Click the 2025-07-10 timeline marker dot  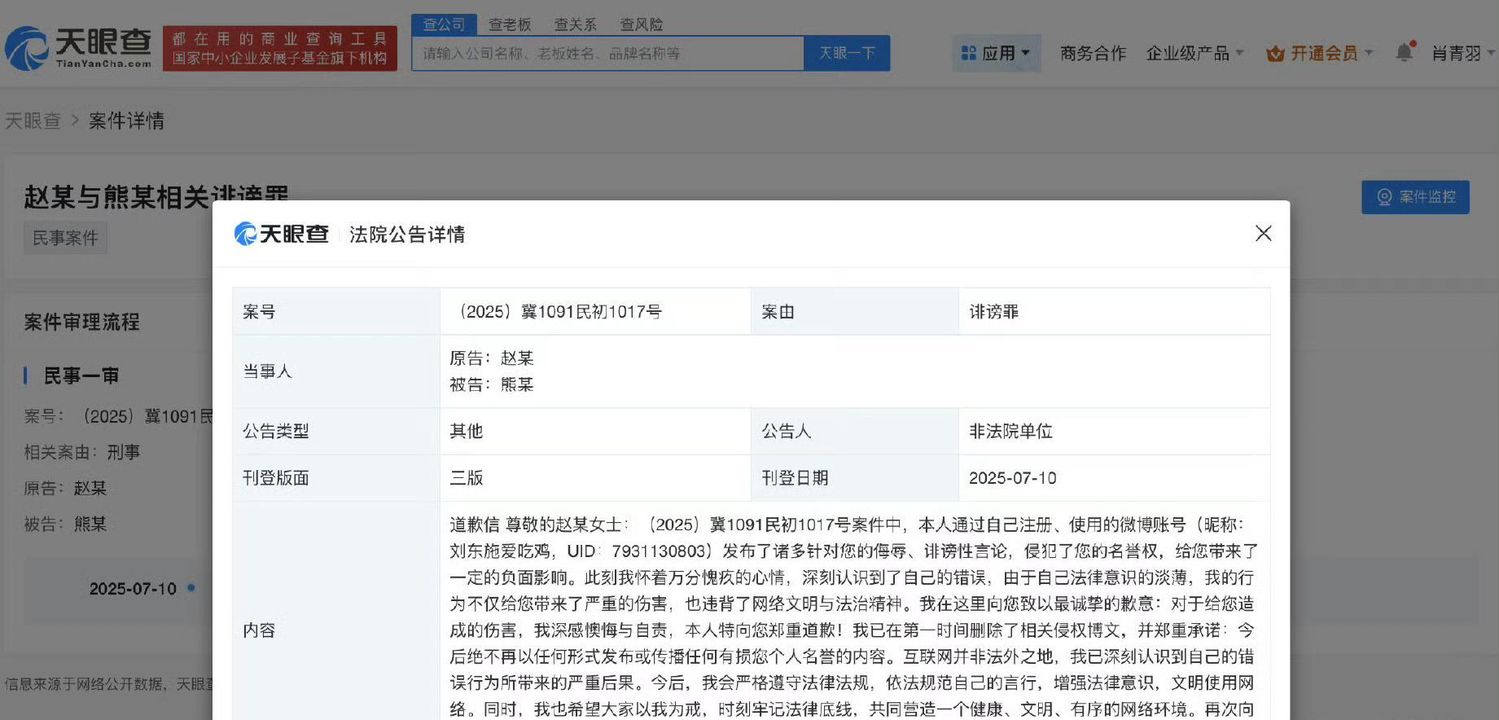pos(191,587)
